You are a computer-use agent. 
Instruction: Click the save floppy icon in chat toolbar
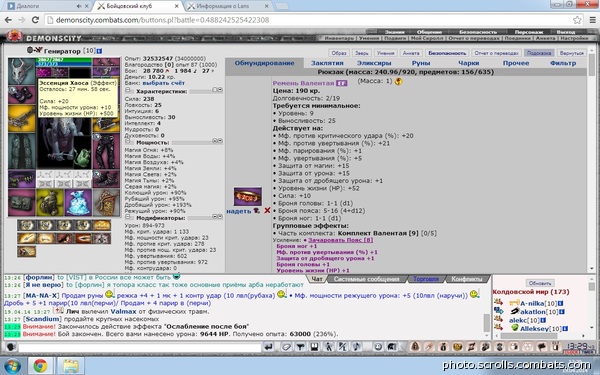(314, 347)
